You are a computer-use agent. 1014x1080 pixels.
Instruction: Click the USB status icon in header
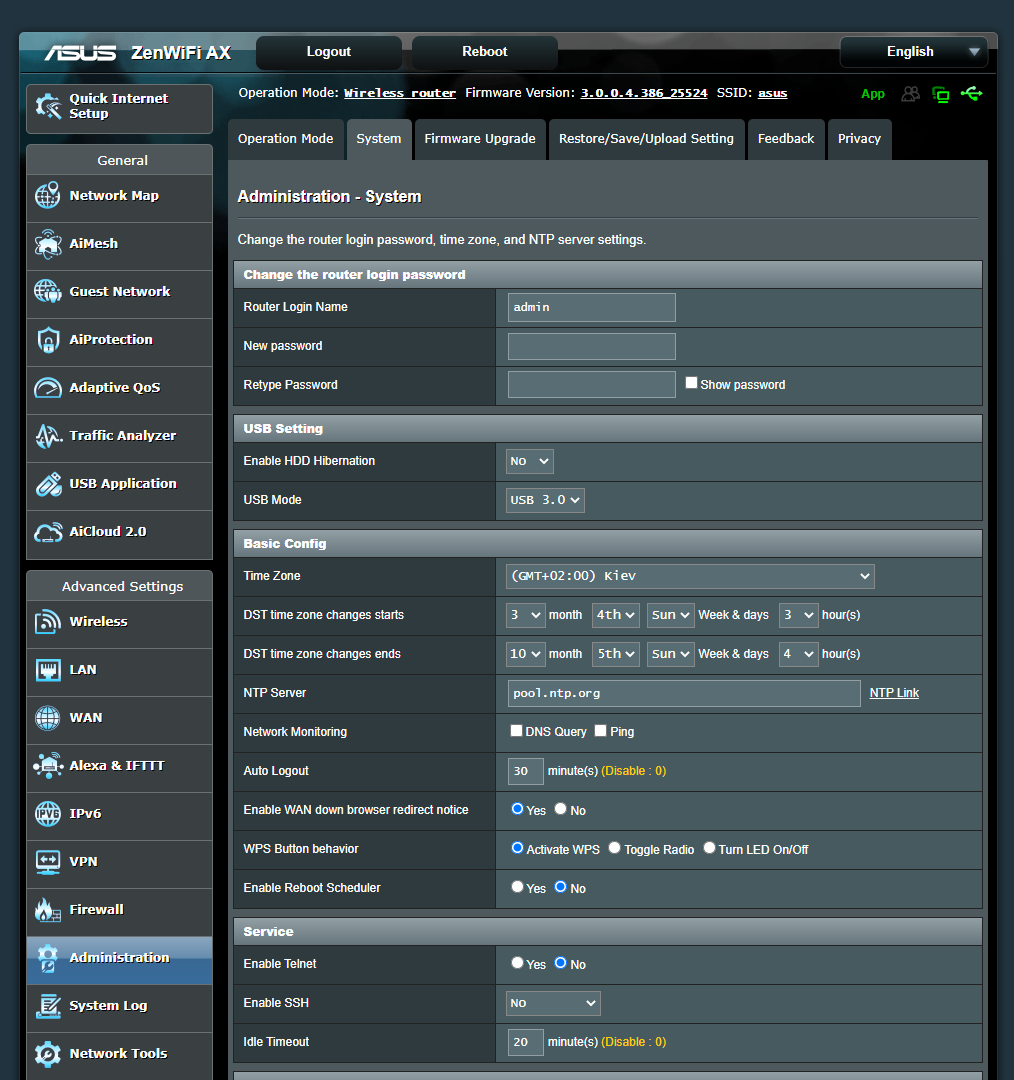click(x=971, y=93)
